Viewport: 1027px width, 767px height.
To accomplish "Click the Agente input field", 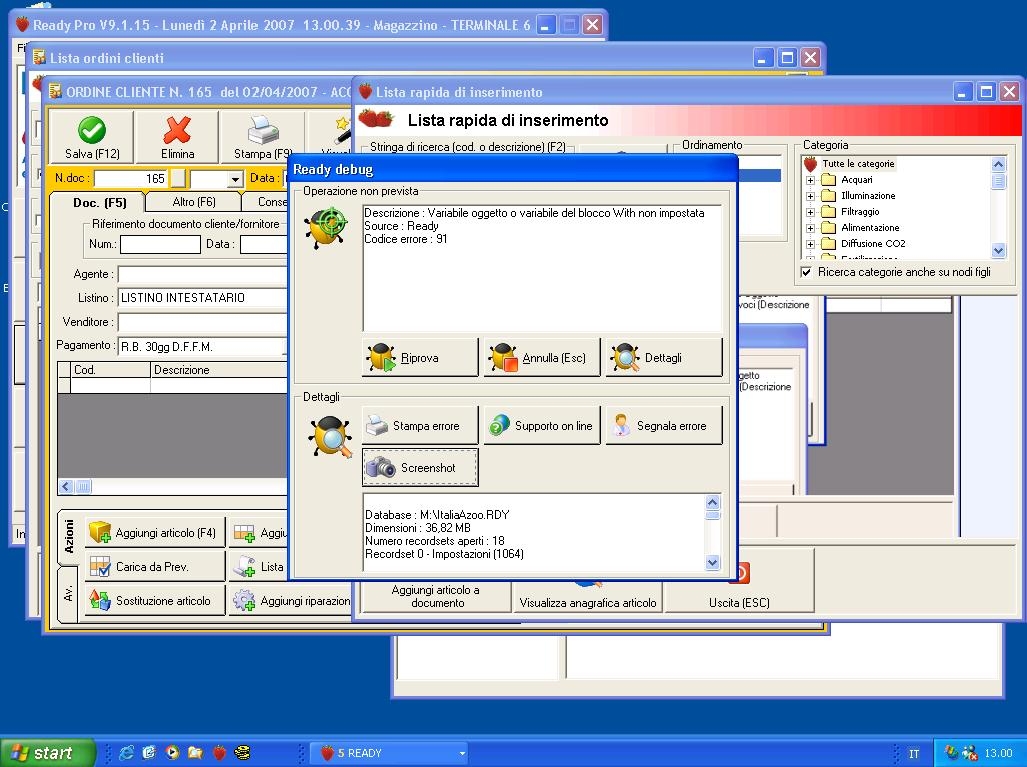I will (x=202, y=274).
